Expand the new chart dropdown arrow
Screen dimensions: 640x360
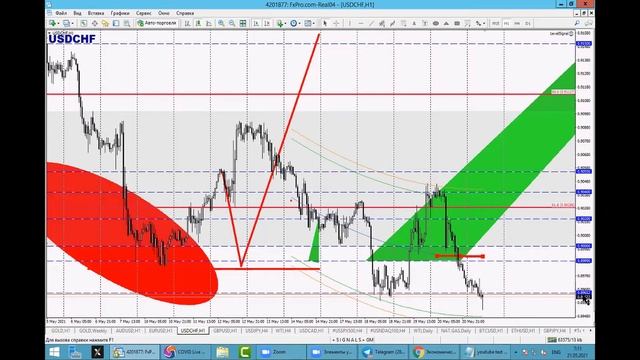pyautogui.click(x=58, y=24)
